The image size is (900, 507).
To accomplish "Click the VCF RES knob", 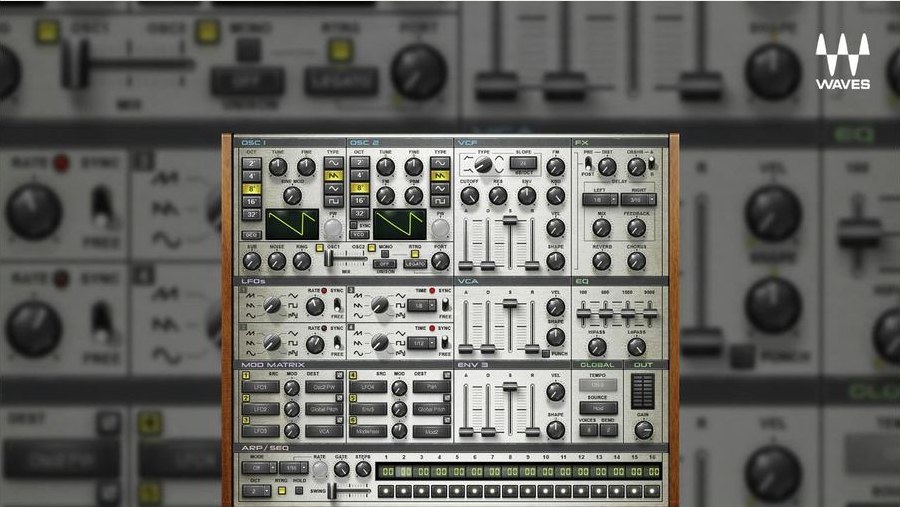I will (498, 196).
